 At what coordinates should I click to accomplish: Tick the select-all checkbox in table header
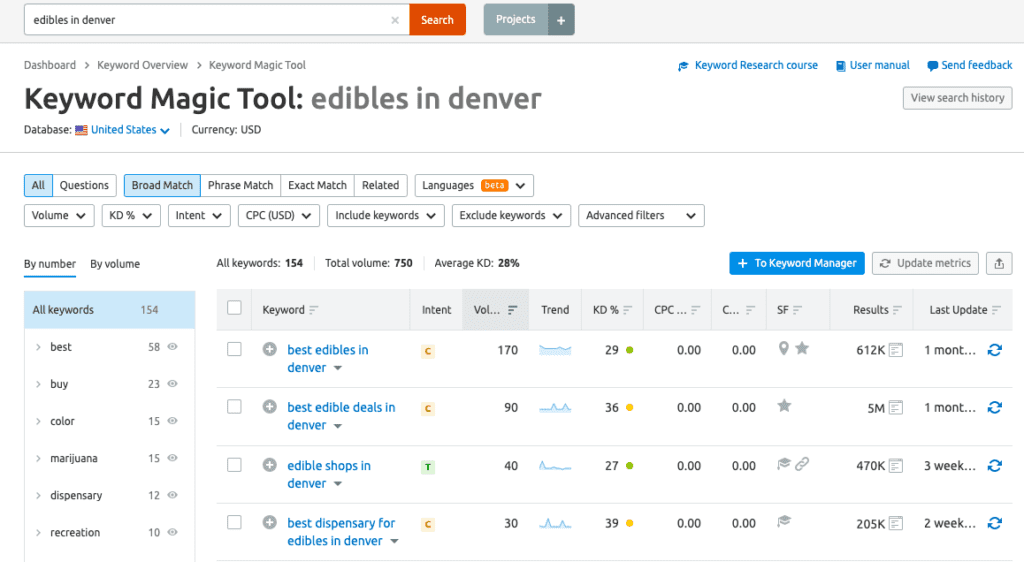click(234, 308)
